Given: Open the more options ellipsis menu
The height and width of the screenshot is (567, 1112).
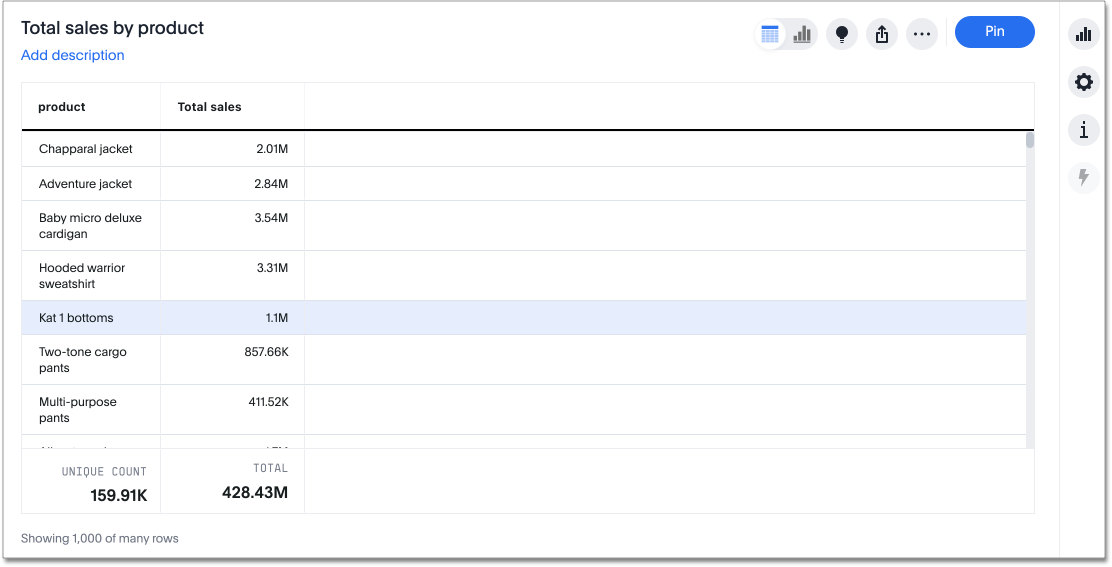Looking at the screenshot, I should pyautogui.click(x=922, y=34).
